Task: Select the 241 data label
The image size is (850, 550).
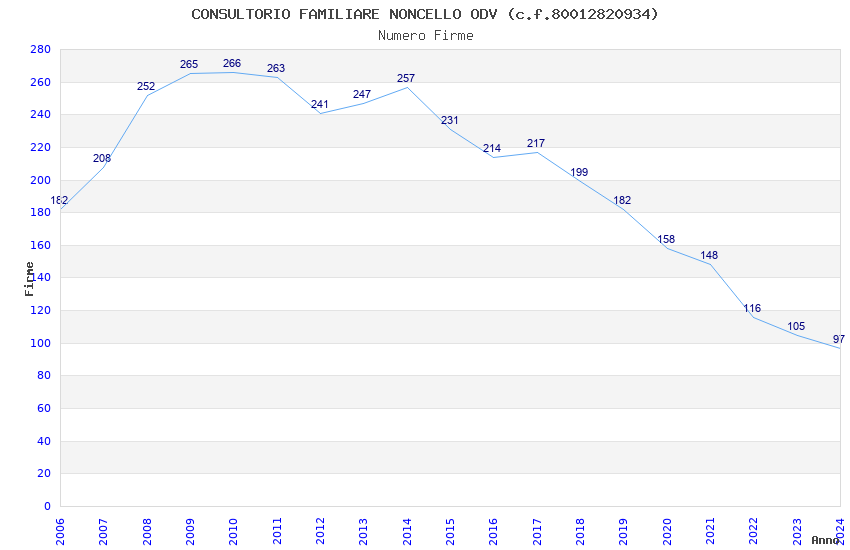Action: 319,104
